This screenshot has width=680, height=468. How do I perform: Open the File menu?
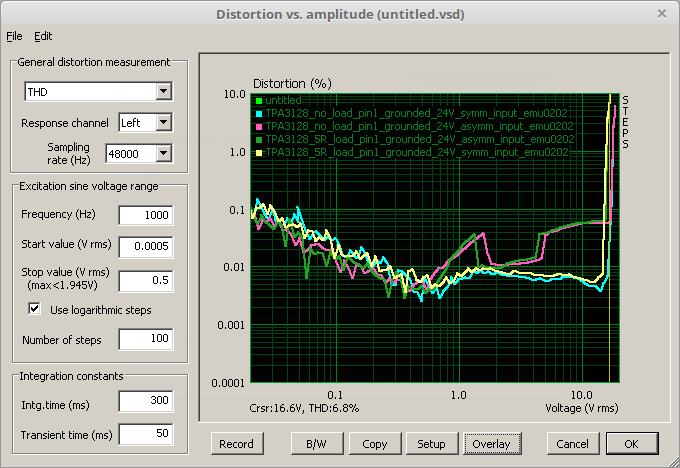tap(14, 36)
